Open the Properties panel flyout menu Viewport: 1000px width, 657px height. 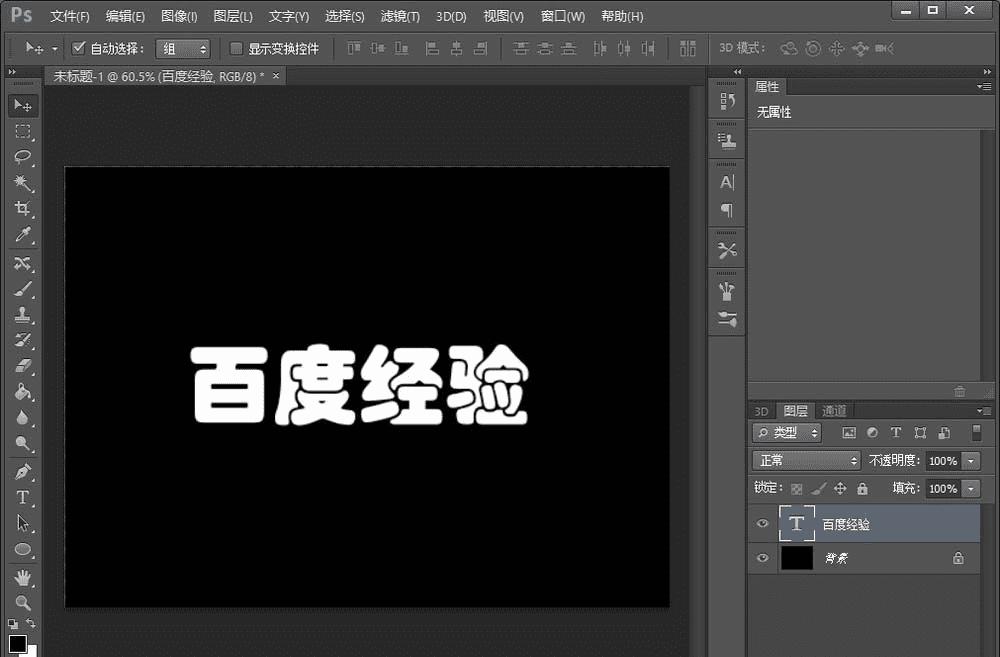tap(983, 86)
